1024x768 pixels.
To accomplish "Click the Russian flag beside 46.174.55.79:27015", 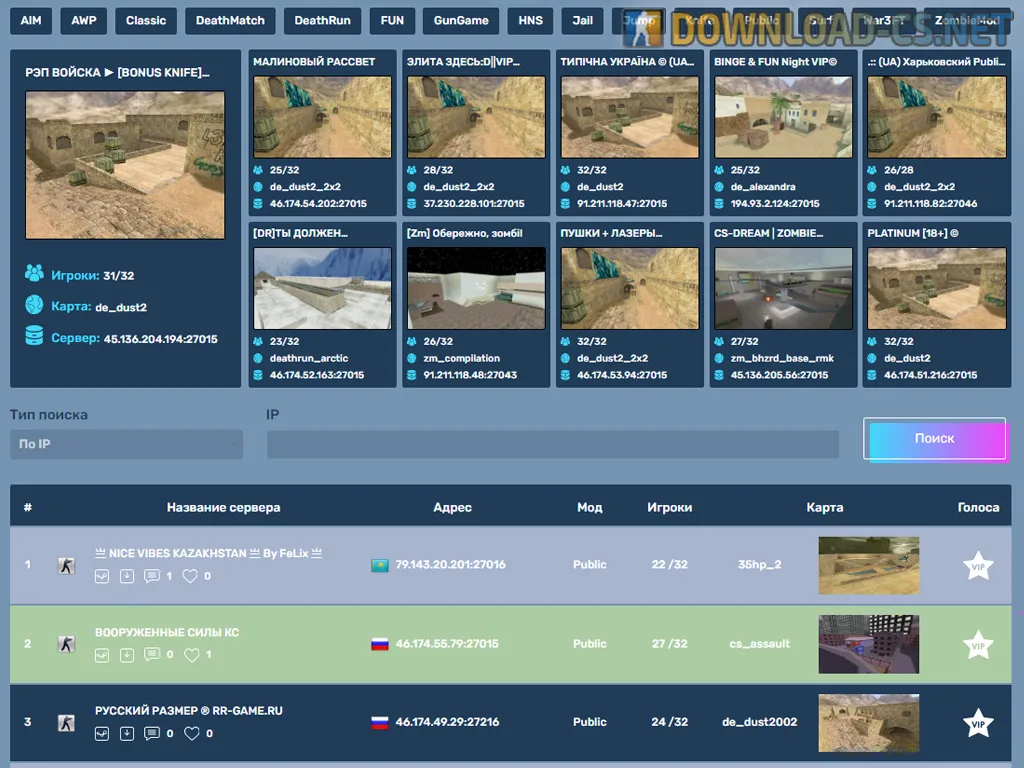I will pyautogui.click(x=379, y=644).
